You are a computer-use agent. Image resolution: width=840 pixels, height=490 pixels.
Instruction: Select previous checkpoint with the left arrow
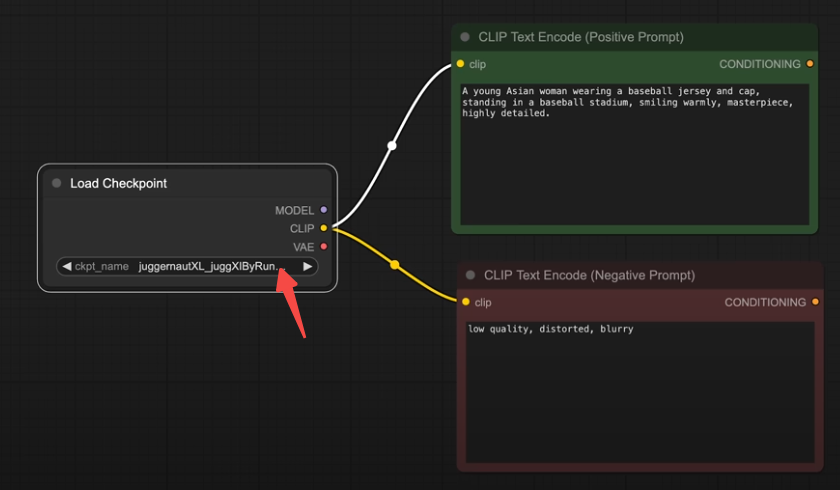66,267
